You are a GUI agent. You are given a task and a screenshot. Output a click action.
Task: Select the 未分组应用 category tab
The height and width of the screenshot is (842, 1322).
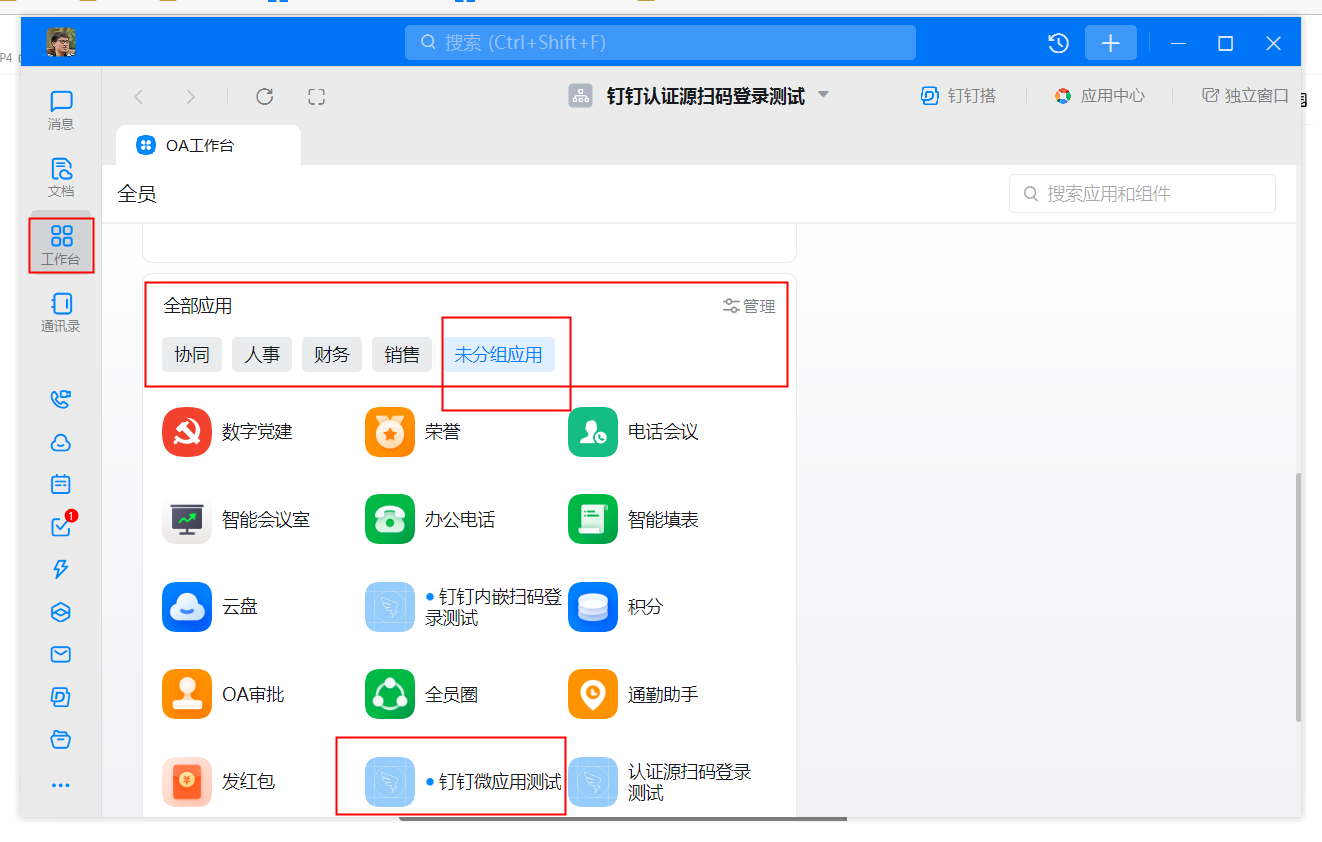[x=498, y=354]
